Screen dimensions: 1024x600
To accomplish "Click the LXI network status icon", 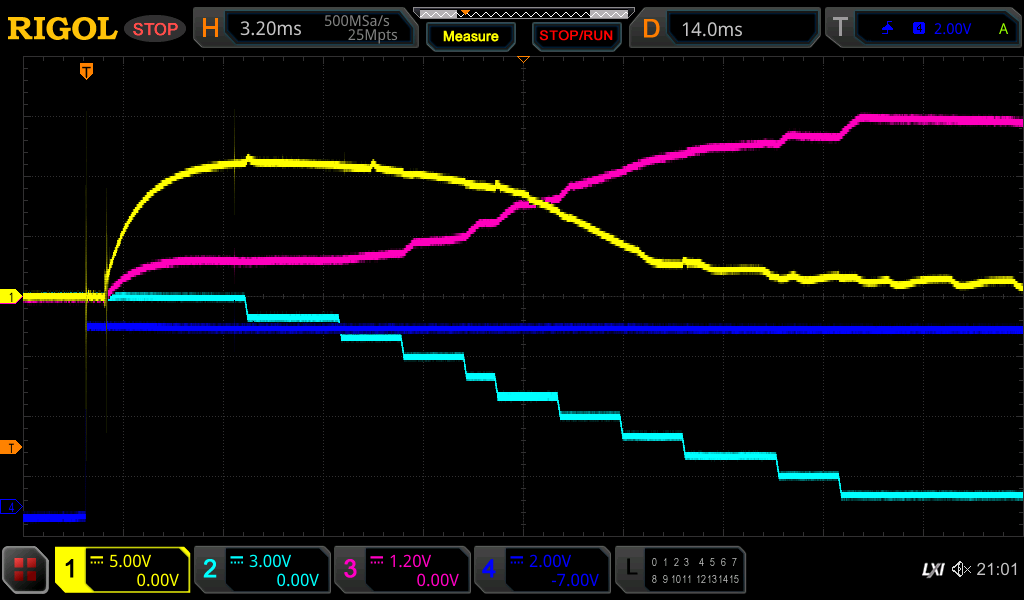I will click(x=932, y=570).
